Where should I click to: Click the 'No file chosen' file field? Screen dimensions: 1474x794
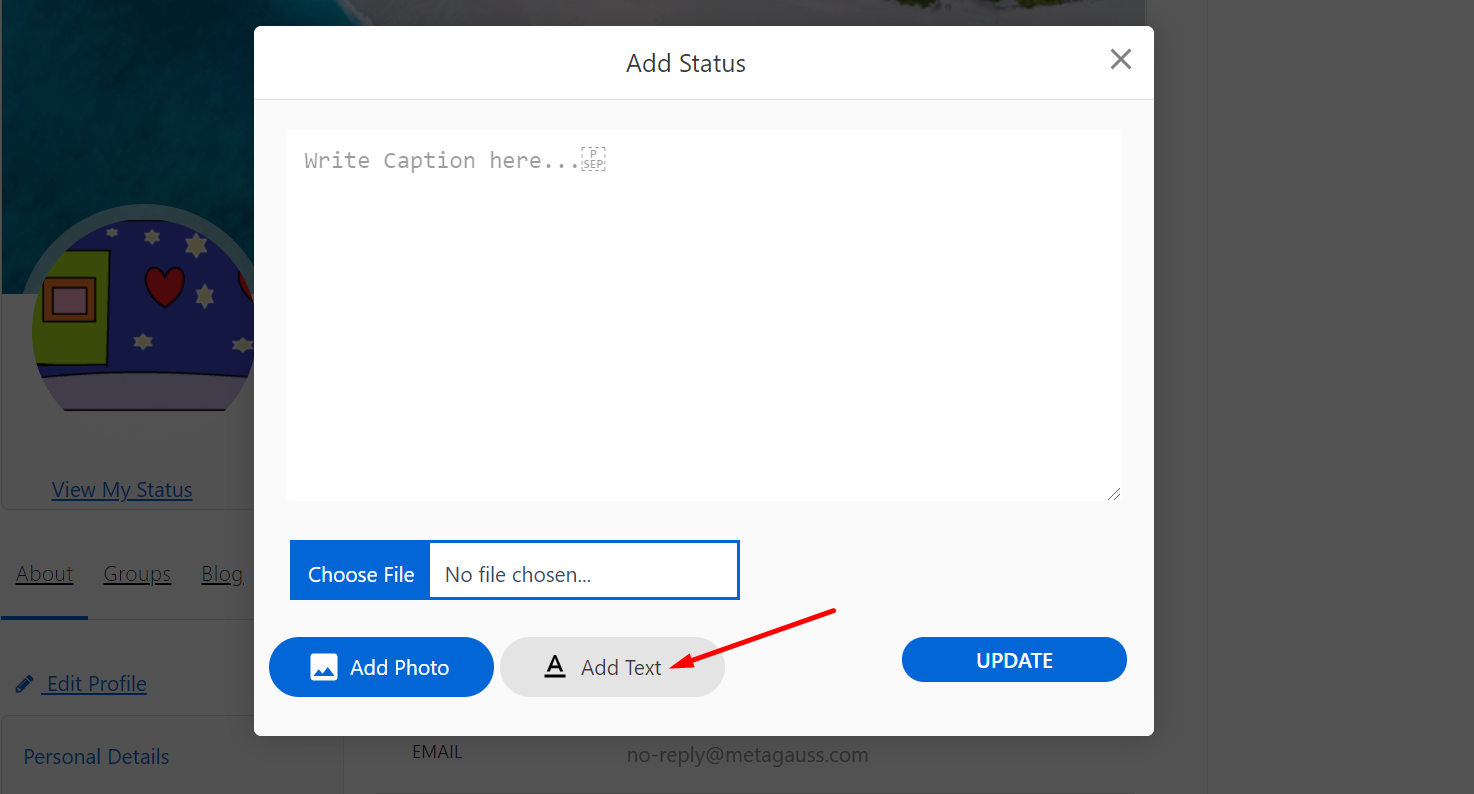[x=583, y=574]
